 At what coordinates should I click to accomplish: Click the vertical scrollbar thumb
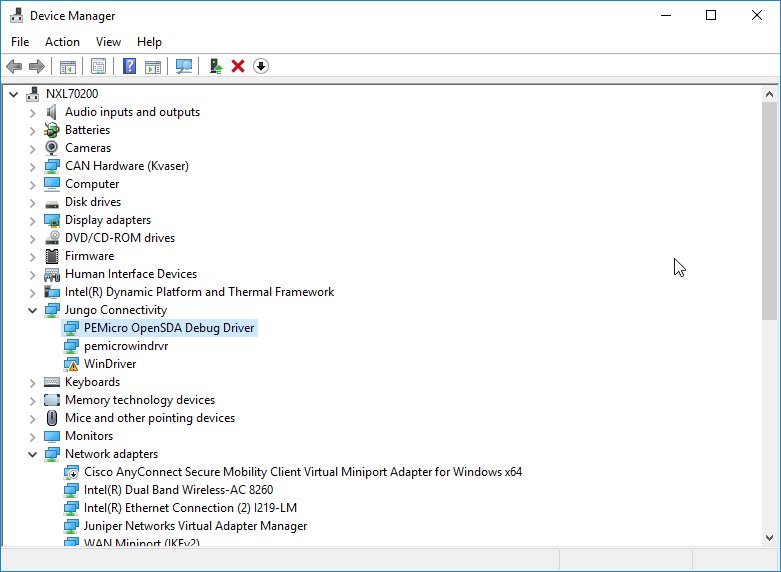click(x=770, y=211)
